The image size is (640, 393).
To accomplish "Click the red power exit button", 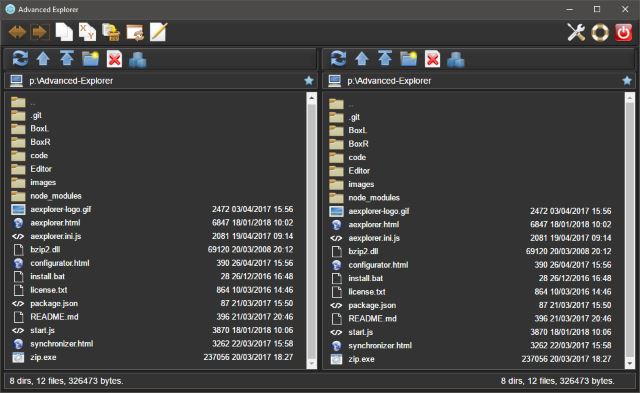I will point(623,33).
